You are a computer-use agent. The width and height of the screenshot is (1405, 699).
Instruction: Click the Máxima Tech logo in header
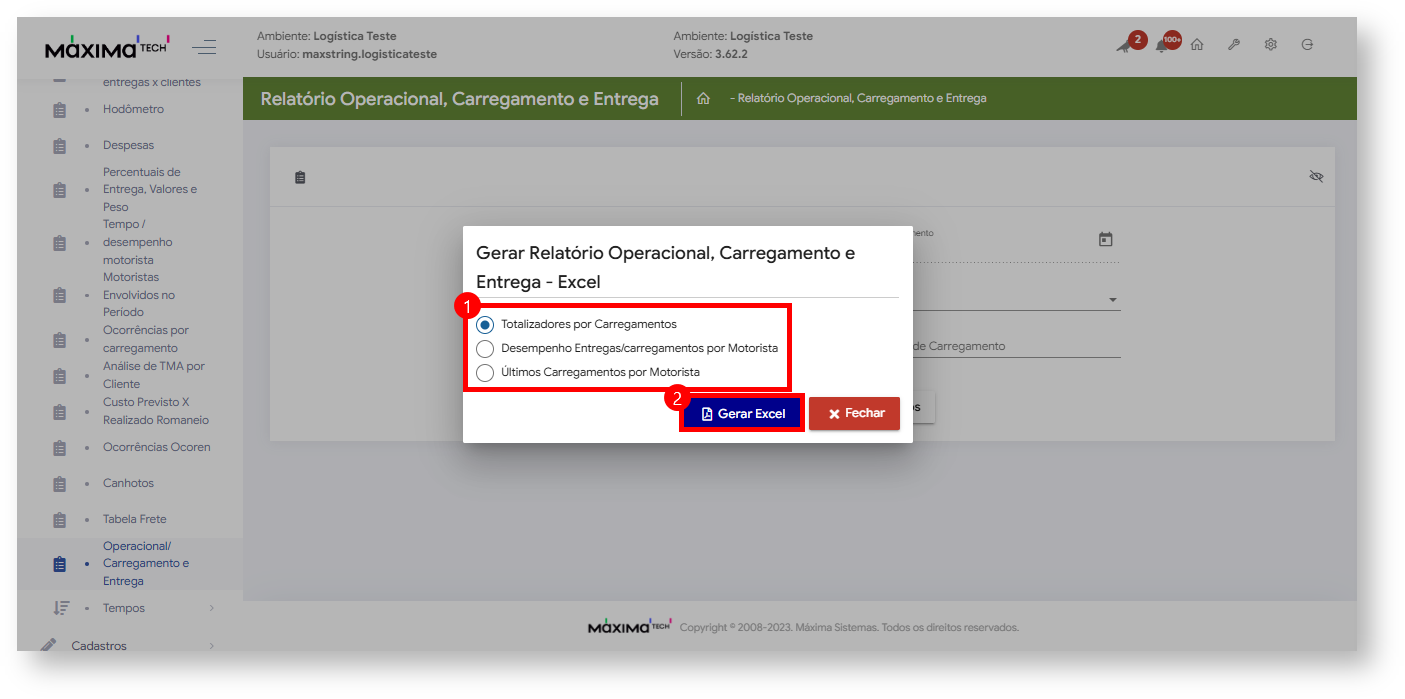[x=108, y=48]
